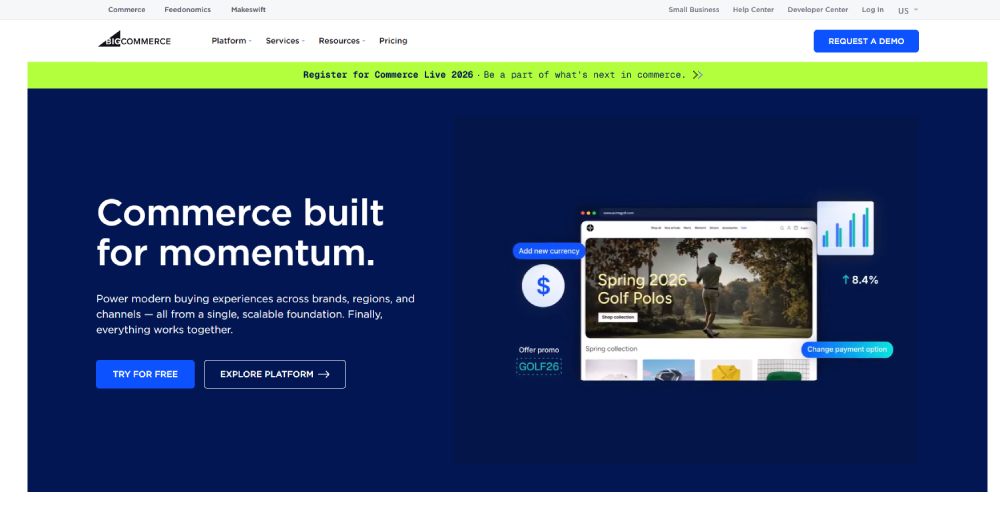Click the dollar sign currency icon
1000x512 pixels.
click(x=543, y=287)
